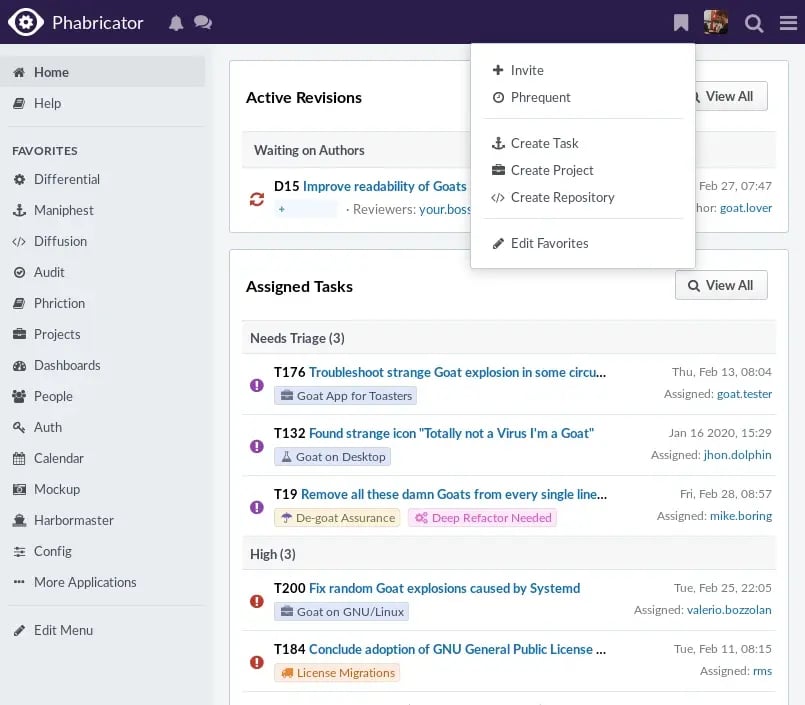Click your profile avatar in the top bar
The image size is (805, 705).
click(x=716, y=21)
